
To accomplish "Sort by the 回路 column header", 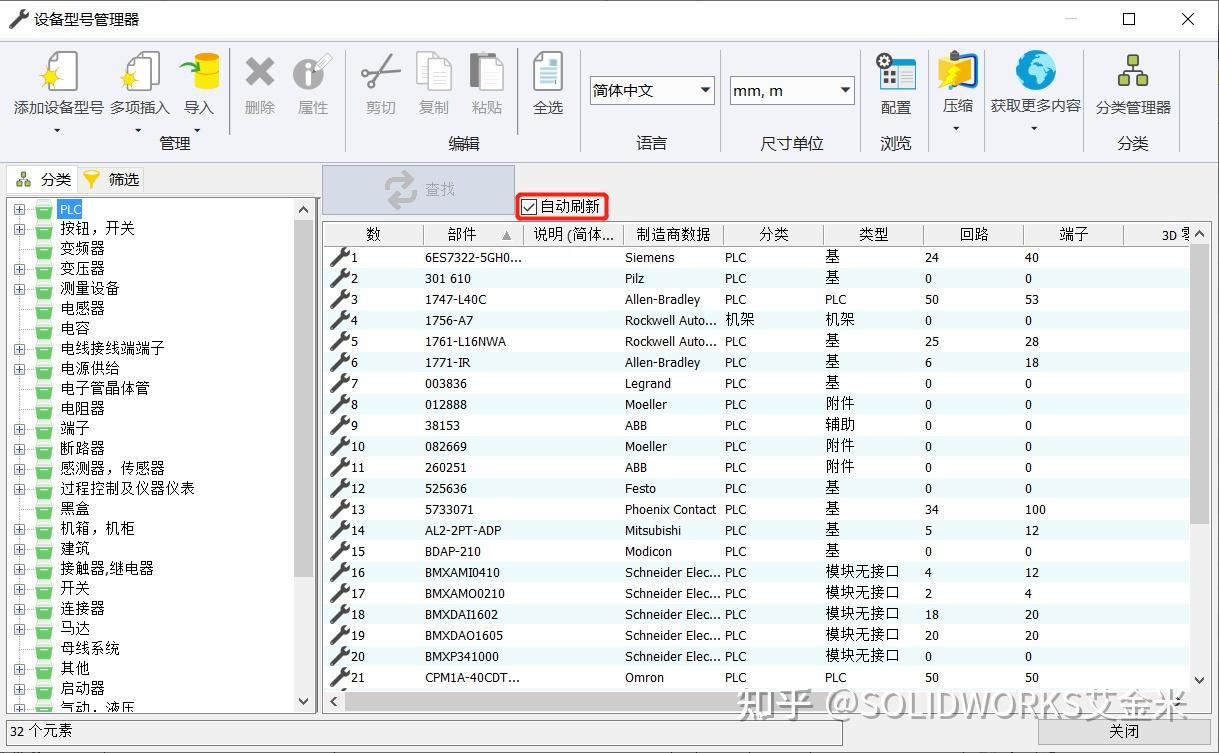I will point(973,234).
